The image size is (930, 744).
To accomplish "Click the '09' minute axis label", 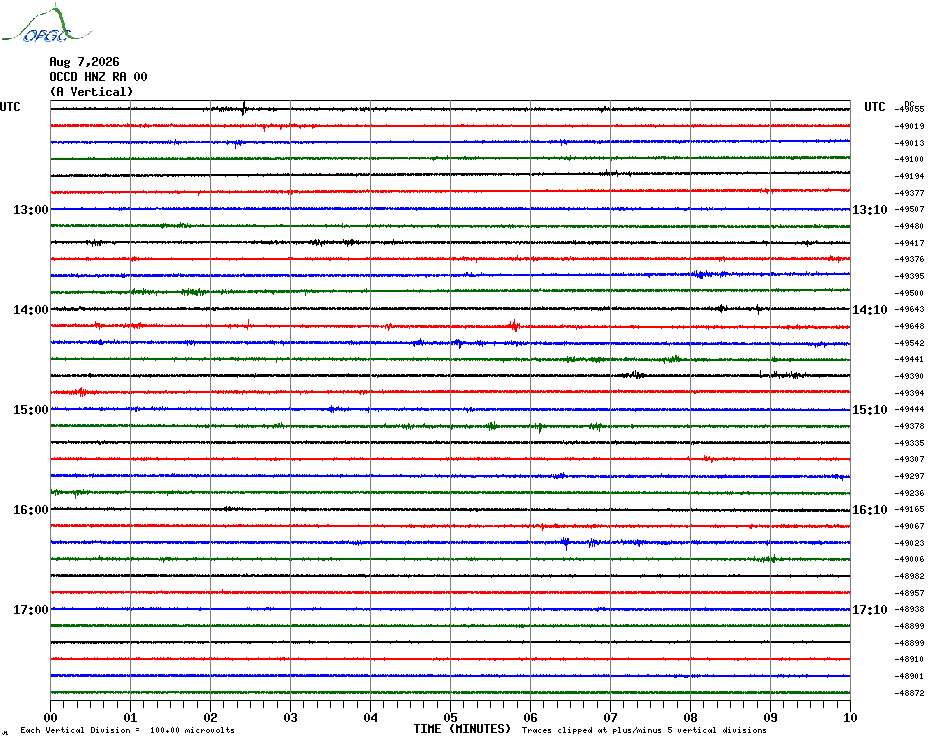I will click(770, 717).
